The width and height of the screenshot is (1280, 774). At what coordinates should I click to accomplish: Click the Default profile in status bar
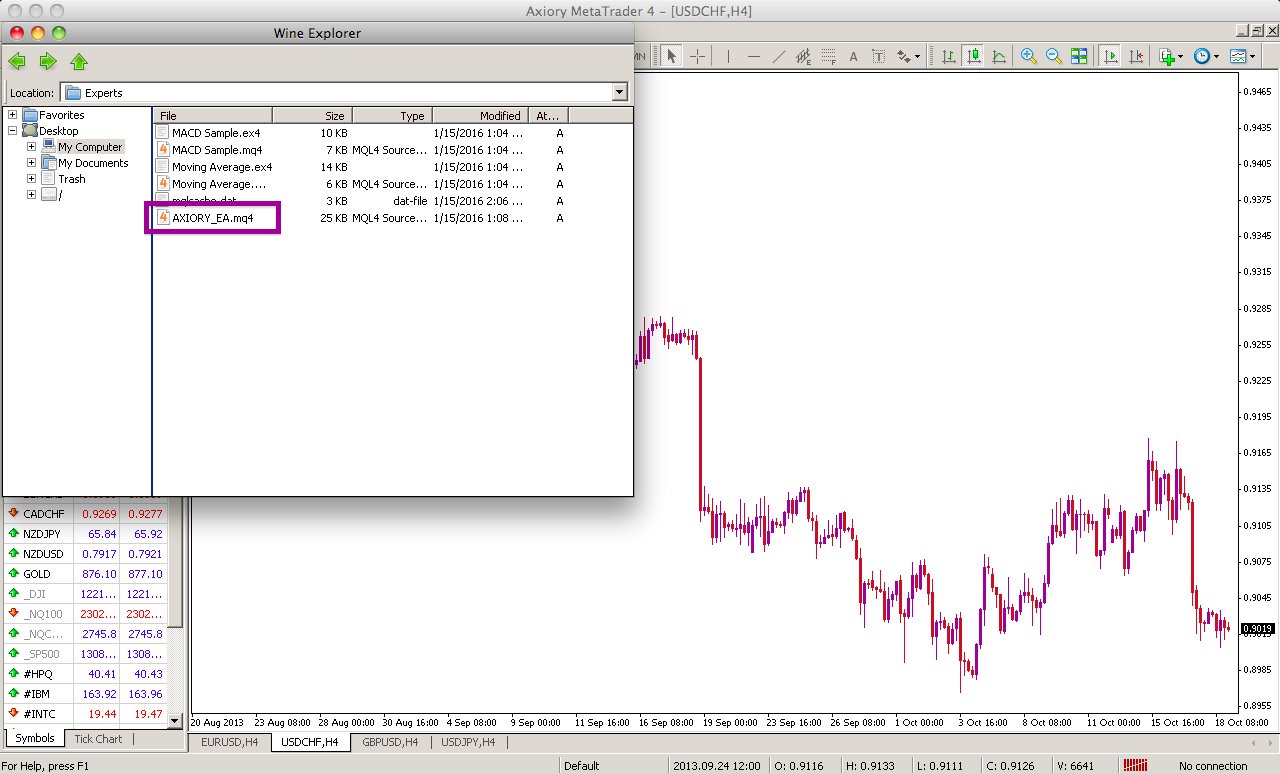point(581,766)
